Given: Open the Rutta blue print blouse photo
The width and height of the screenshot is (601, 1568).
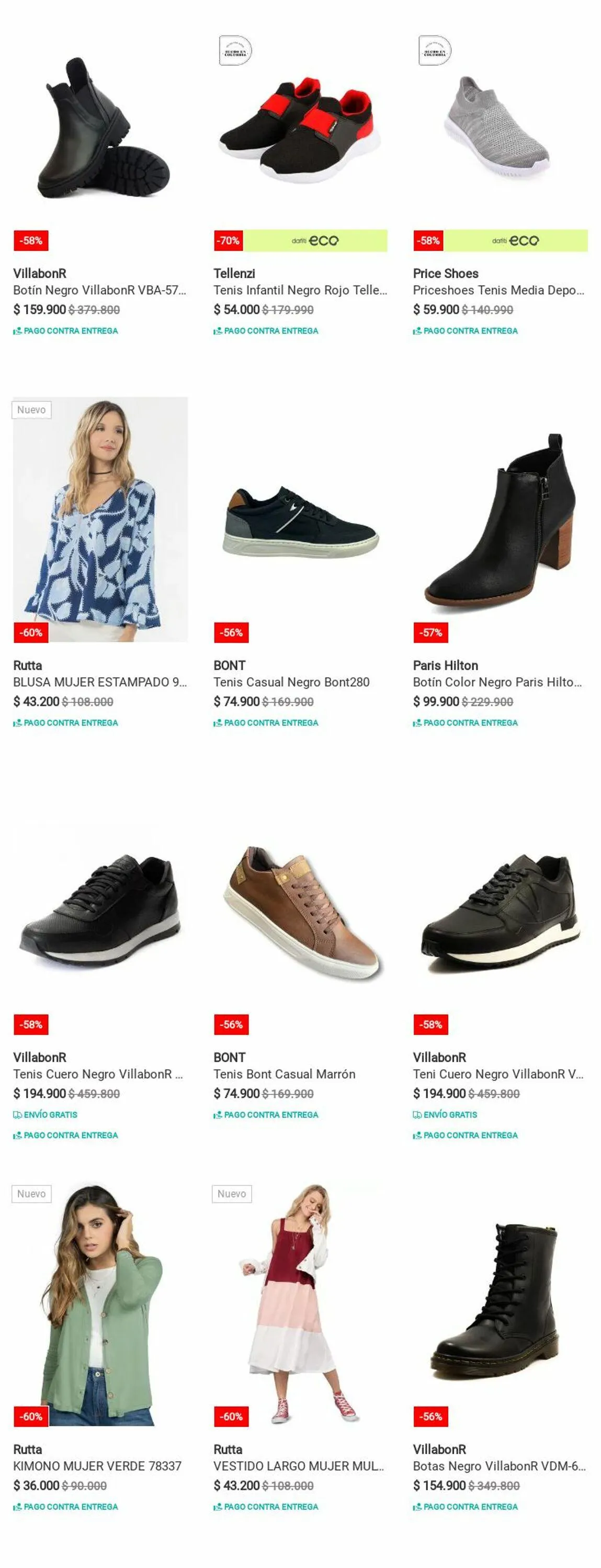Looking at the screenshot, I should (x=100, y=519).
